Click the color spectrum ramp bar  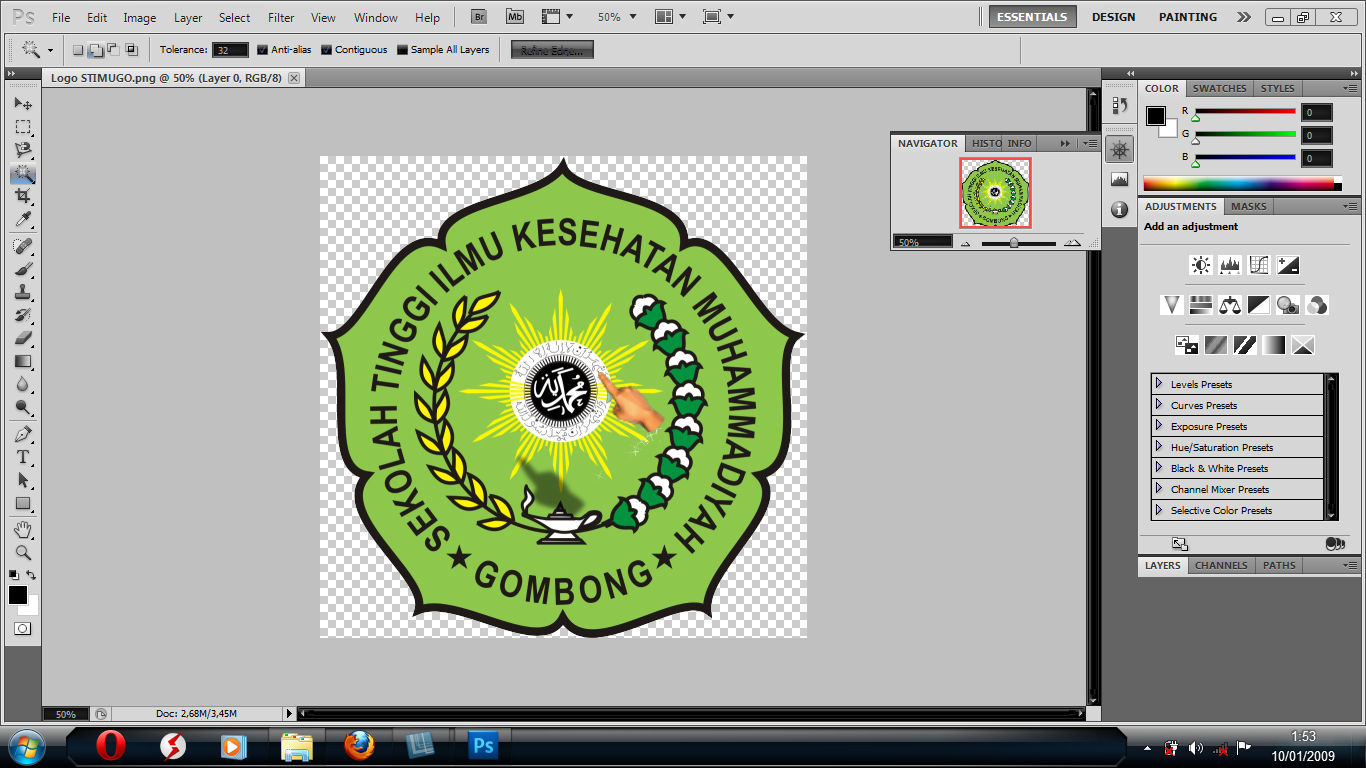click(x=1238, y=183)
